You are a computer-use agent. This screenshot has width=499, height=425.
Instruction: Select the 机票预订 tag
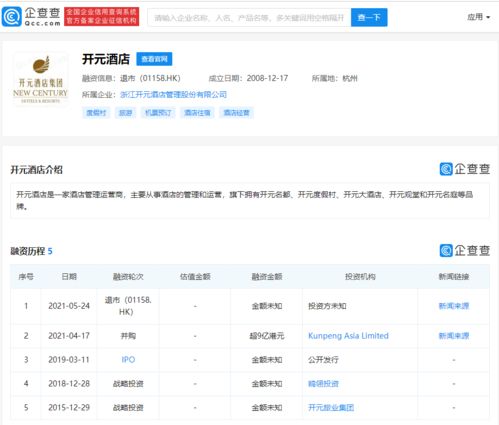158,113
